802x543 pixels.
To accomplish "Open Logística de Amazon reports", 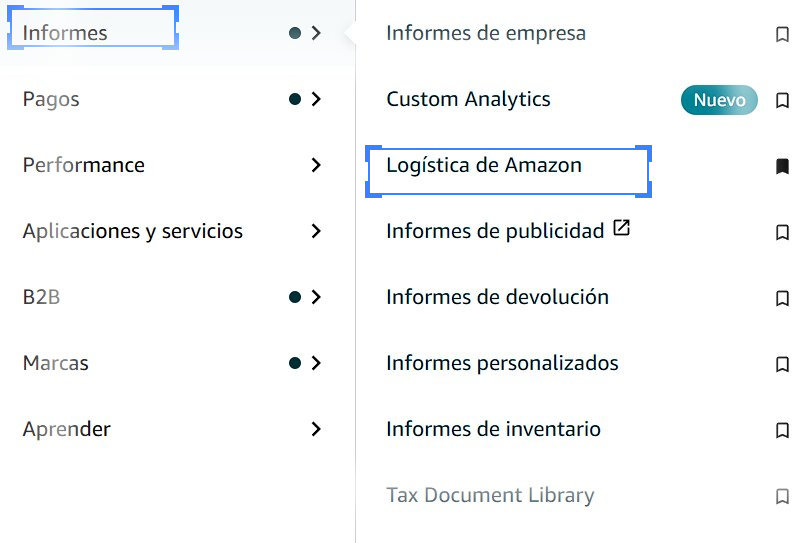I will point(484,165).
